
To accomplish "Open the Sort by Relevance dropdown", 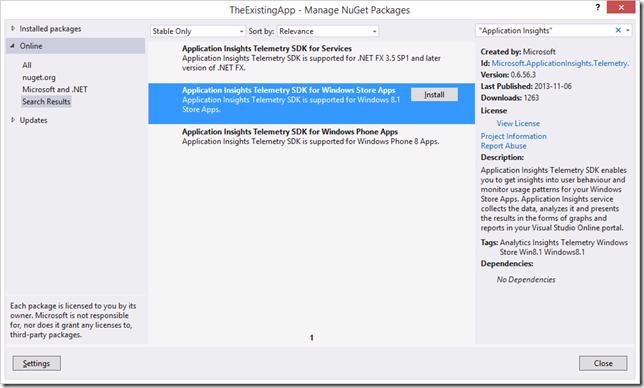I will point(328,31).
